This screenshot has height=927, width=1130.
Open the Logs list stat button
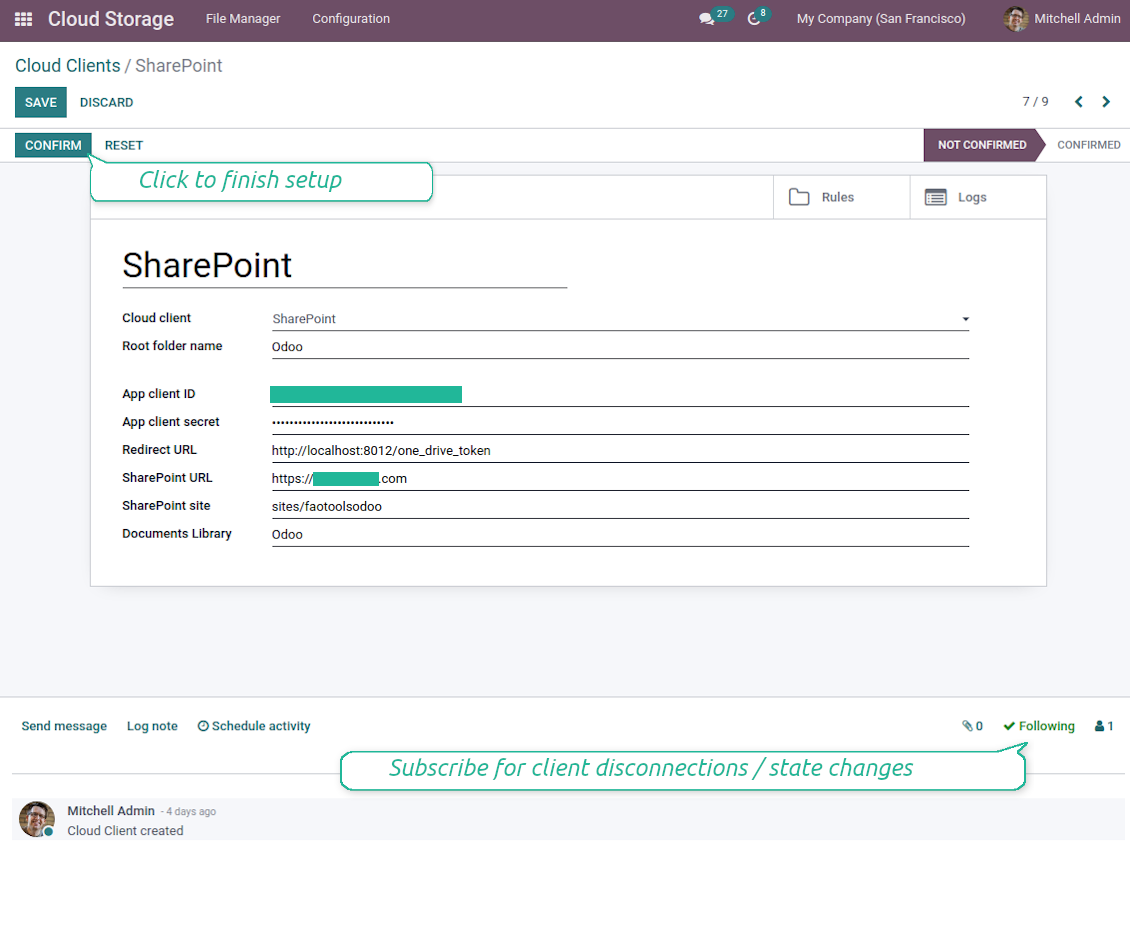pos(978,197)
